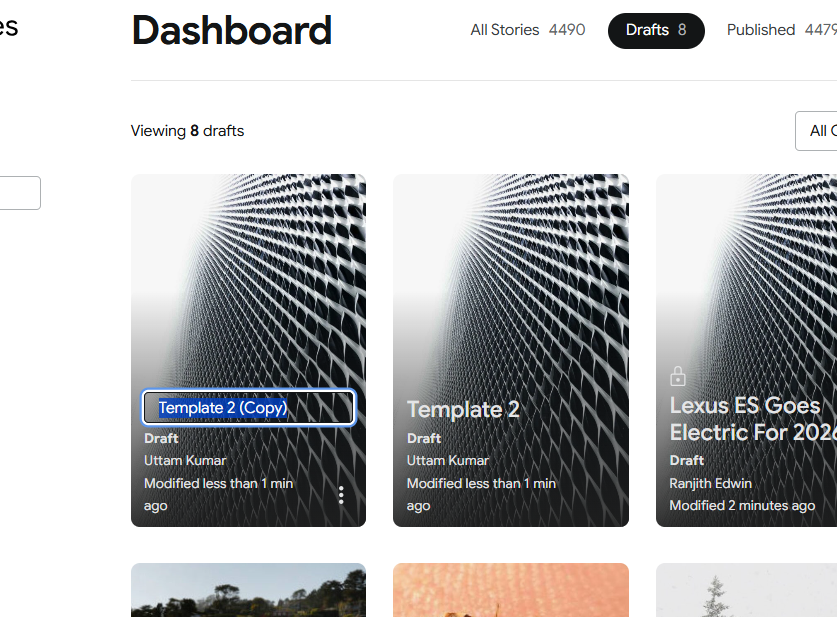
Task: Open the landscape trees story thumbnail
Action: [x=248, y=590]
